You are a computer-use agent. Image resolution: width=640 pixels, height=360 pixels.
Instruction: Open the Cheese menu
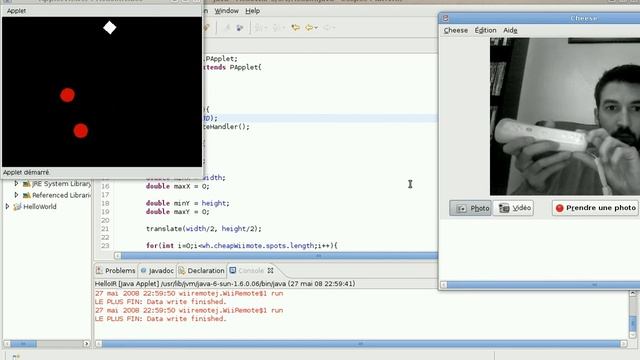[x=456, y=30]
